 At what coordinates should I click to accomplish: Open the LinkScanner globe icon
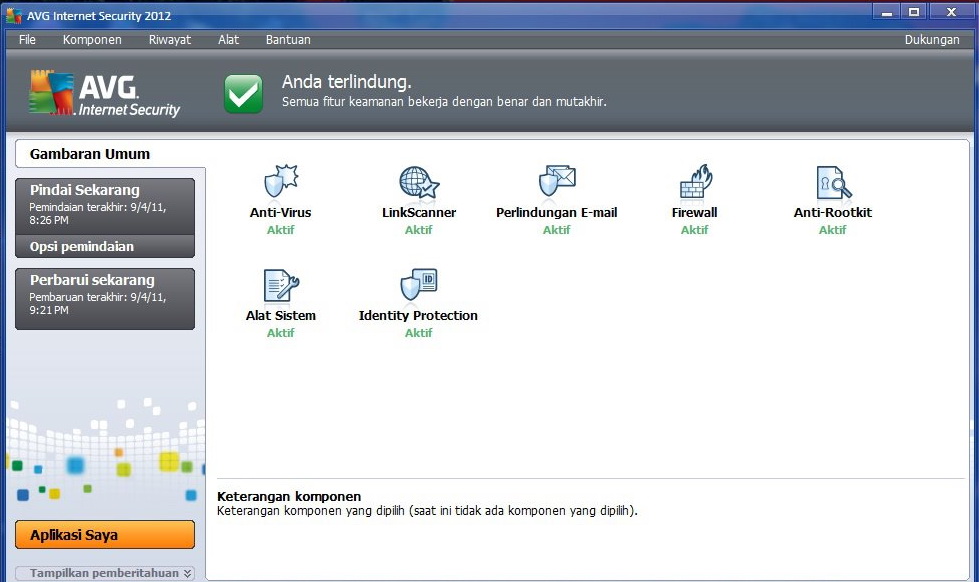point(419,182)
